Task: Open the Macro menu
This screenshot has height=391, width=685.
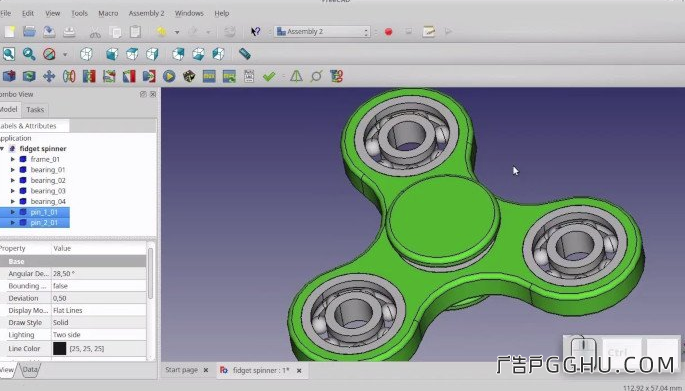Action: 108,13
